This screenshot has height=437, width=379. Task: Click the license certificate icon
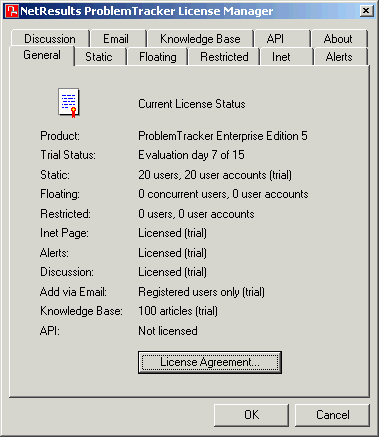pos(69,103)
